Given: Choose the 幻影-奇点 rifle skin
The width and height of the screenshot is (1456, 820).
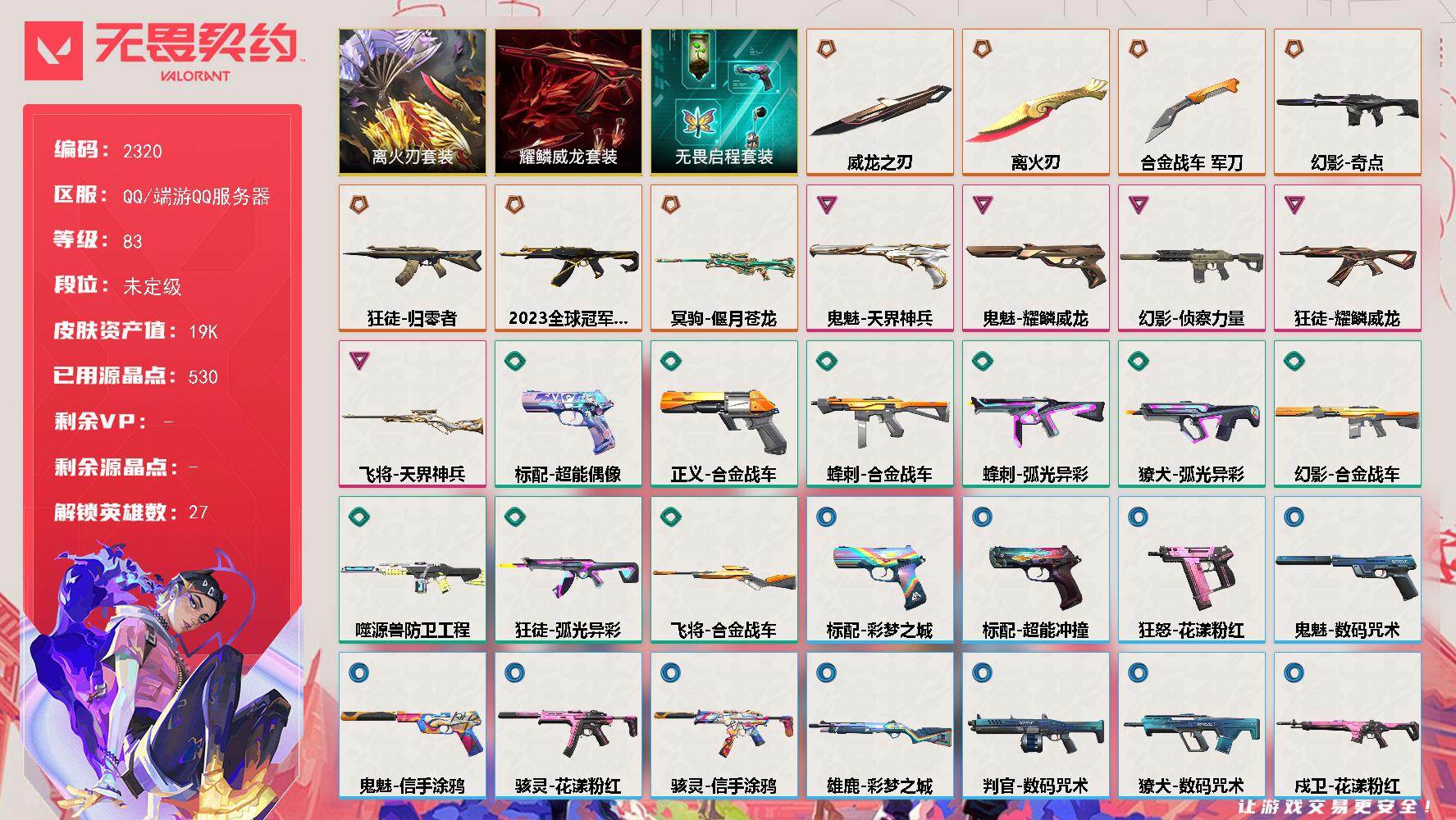Looking at the screenshot, I should 1347,102.
